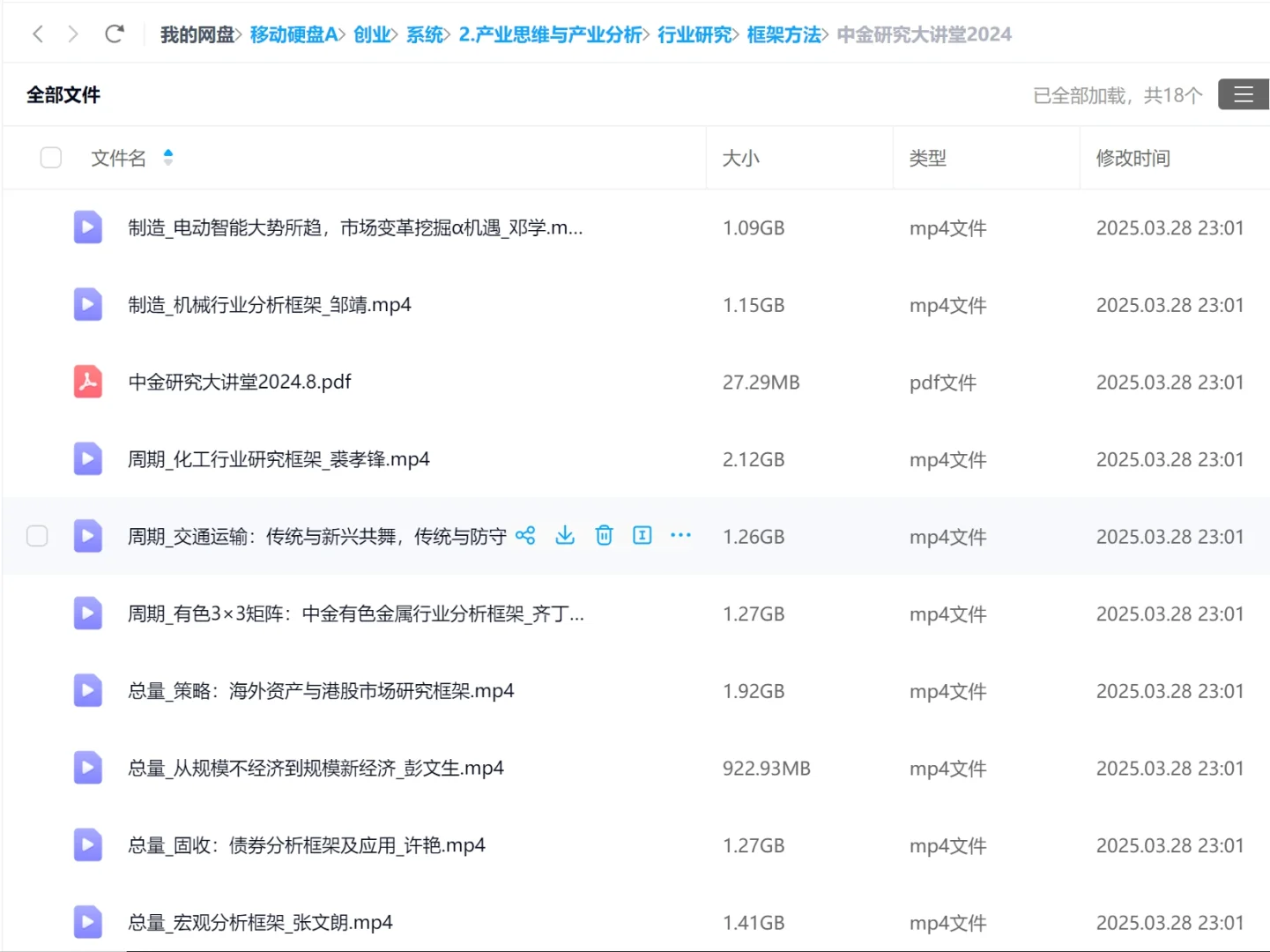
Task: Navigate to 移动硬盘A in breadcrumb
Action: [293, 34]
